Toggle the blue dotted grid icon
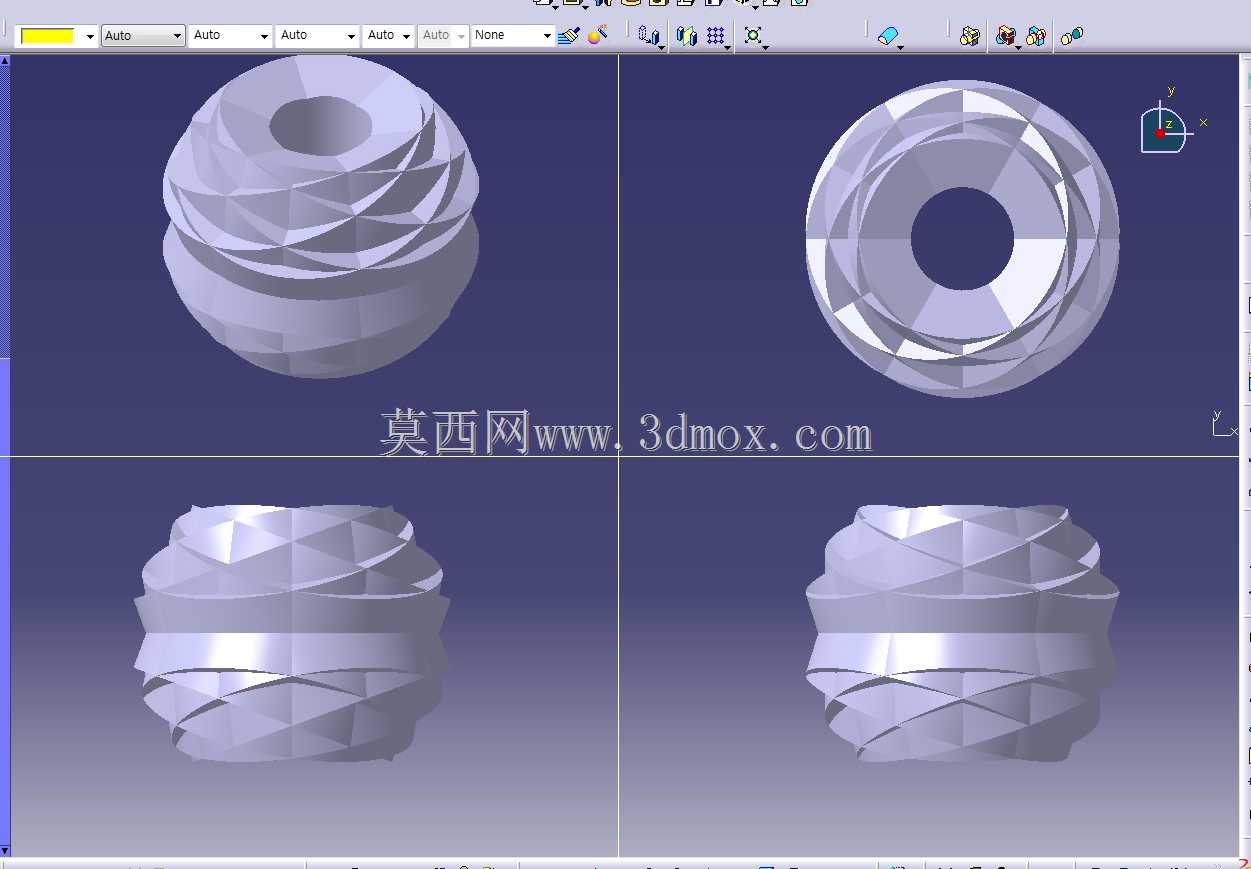The image size is (1251, 869). (715, 36)
